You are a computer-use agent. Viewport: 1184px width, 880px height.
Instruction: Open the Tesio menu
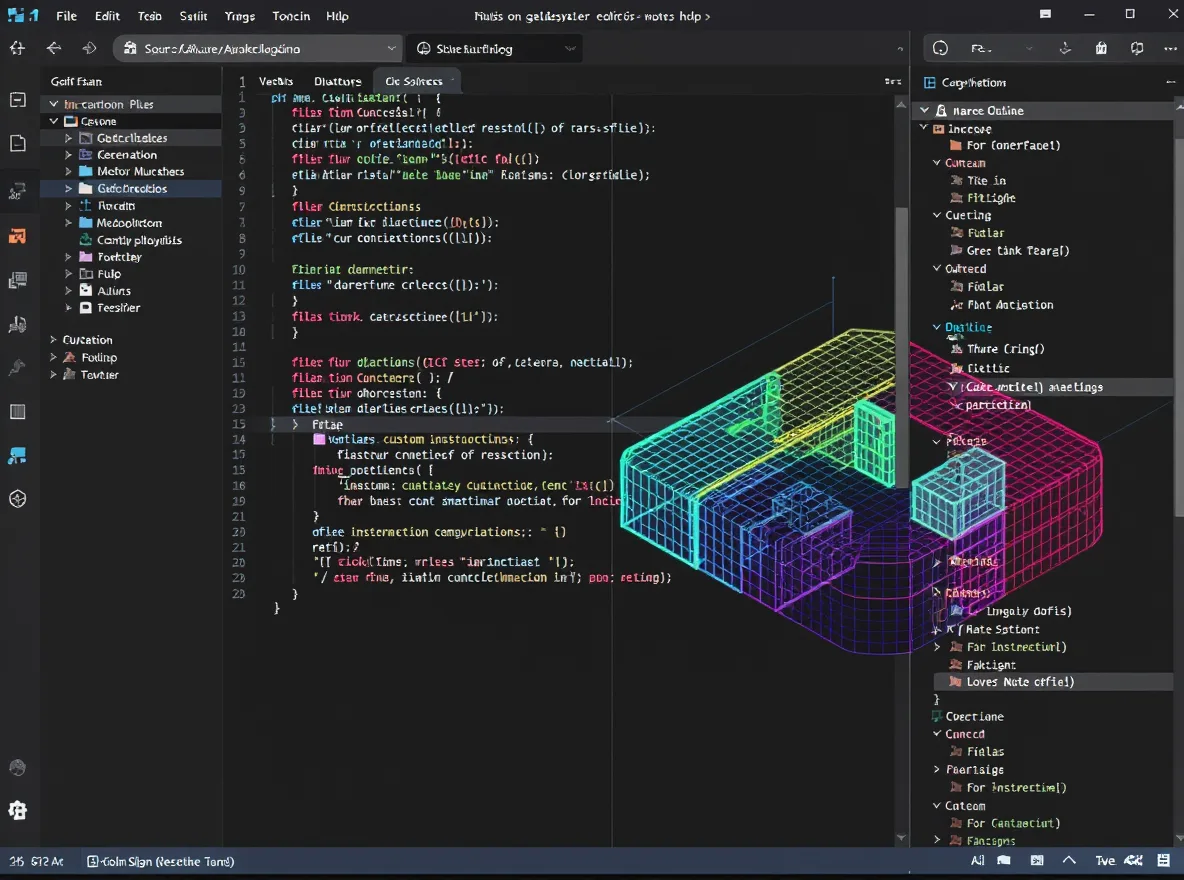[150, 16]
